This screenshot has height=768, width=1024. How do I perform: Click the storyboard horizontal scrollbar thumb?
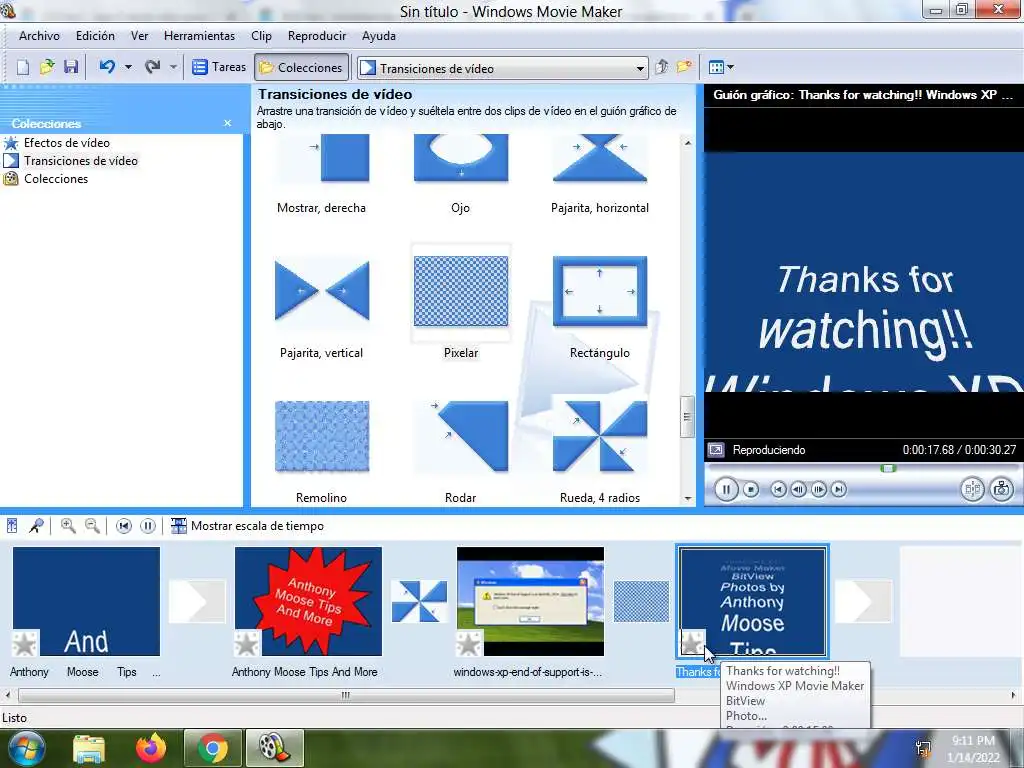346,696
